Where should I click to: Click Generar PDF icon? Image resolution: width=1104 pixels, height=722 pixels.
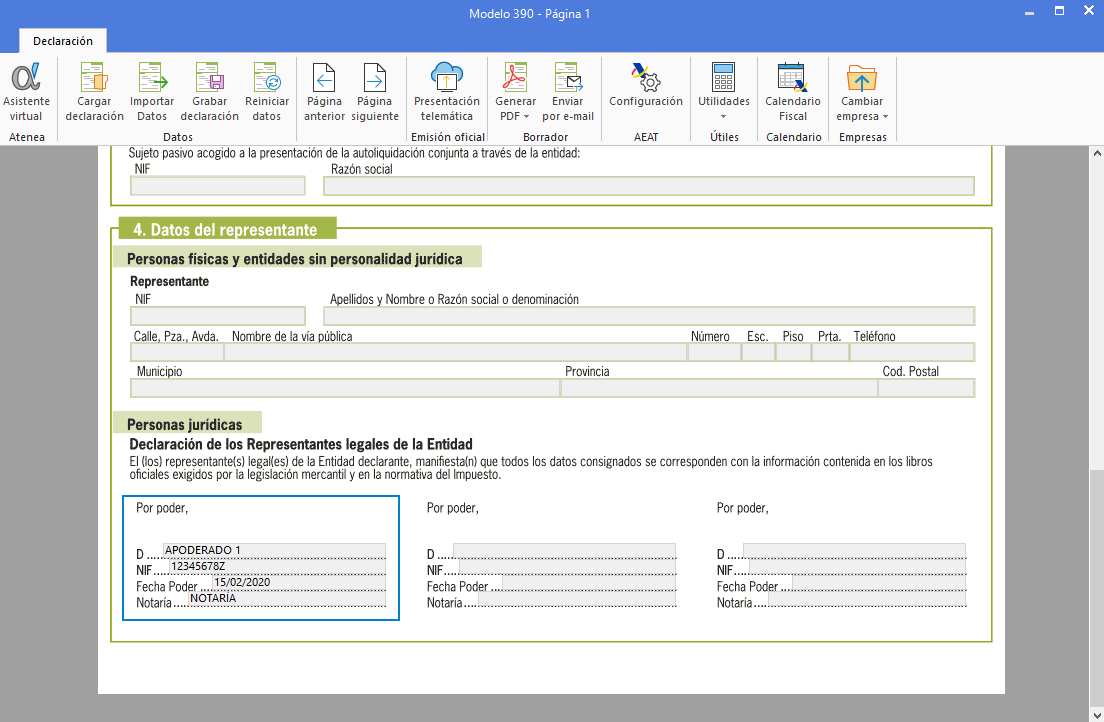[515, 78]
